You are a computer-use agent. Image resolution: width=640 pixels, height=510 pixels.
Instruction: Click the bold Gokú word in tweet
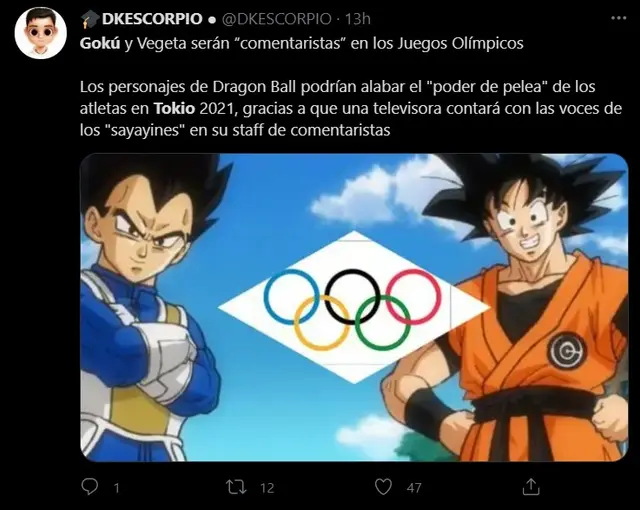tap(100, 43)
